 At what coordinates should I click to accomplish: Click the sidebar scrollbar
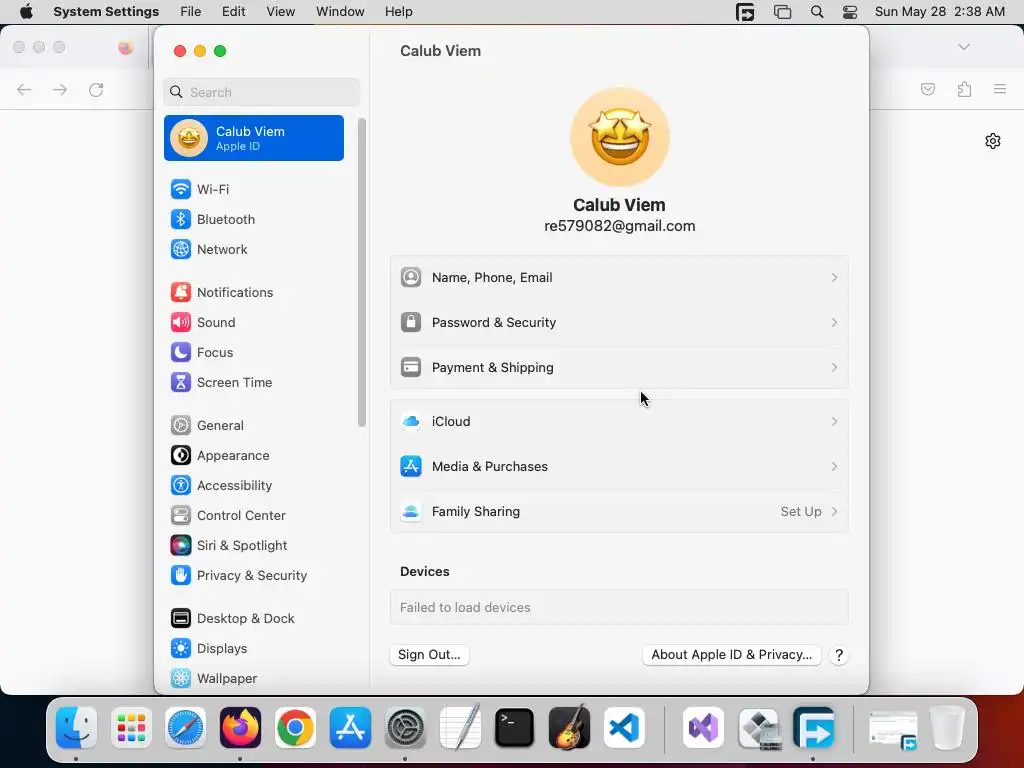tap(362, 273)
